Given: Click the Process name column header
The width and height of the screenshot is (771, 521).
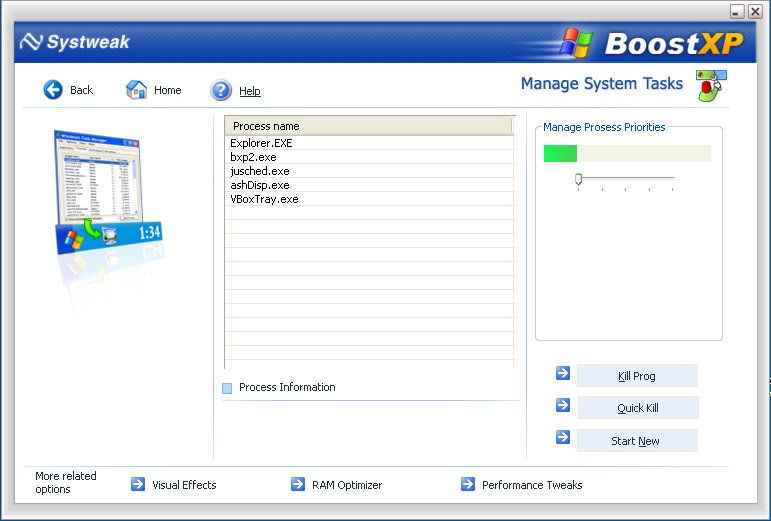Looking at the screenshot, I should [369, 126].
